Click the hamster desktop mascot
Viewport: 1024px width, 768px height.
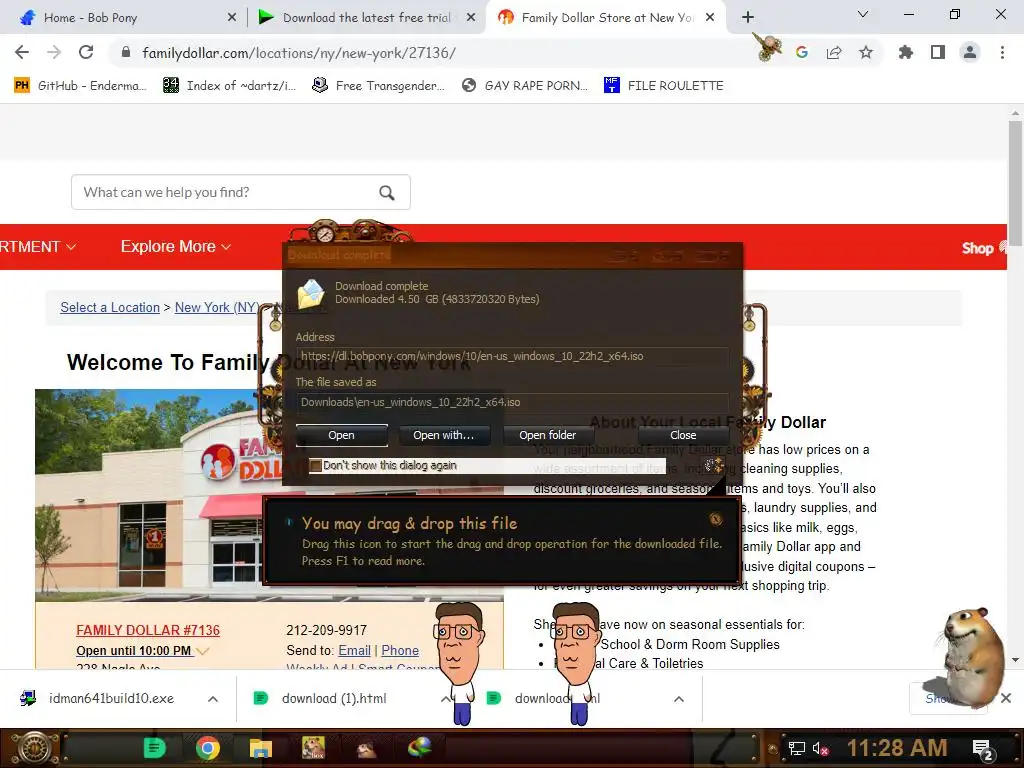[972, 658]
